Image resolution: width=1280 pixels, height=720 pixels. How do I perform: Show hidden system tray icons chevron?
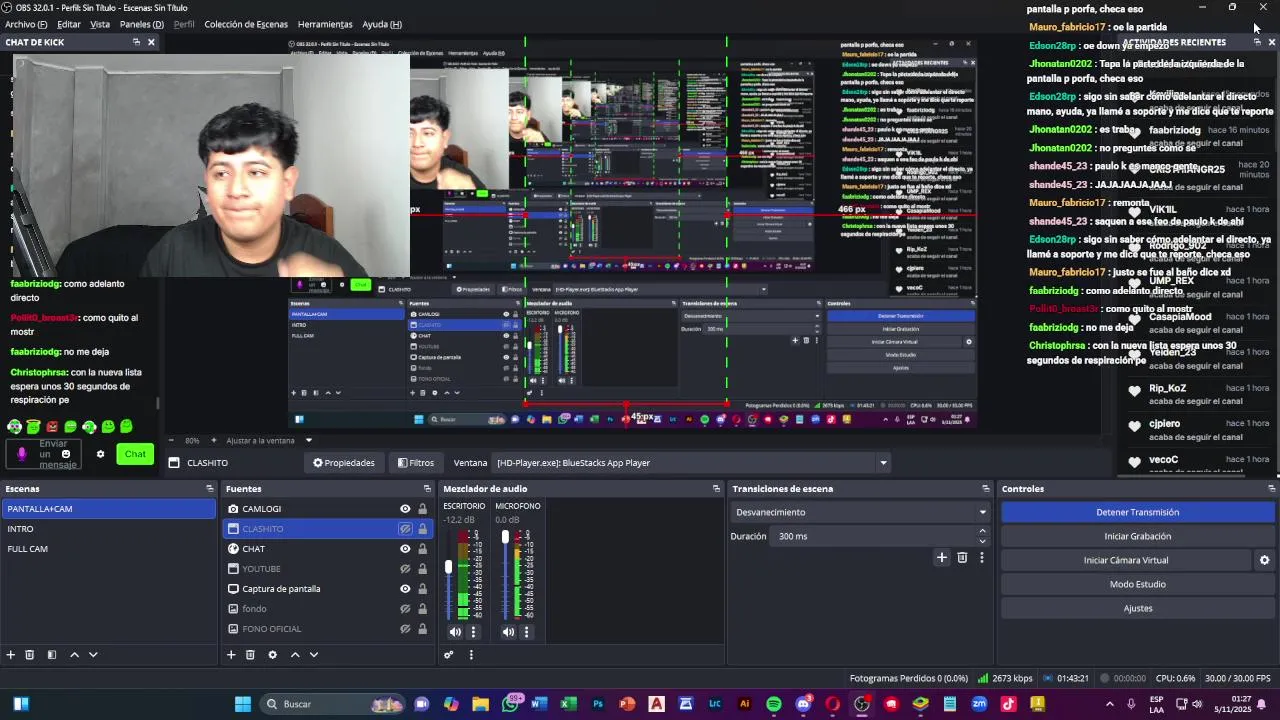(1109, 704)
